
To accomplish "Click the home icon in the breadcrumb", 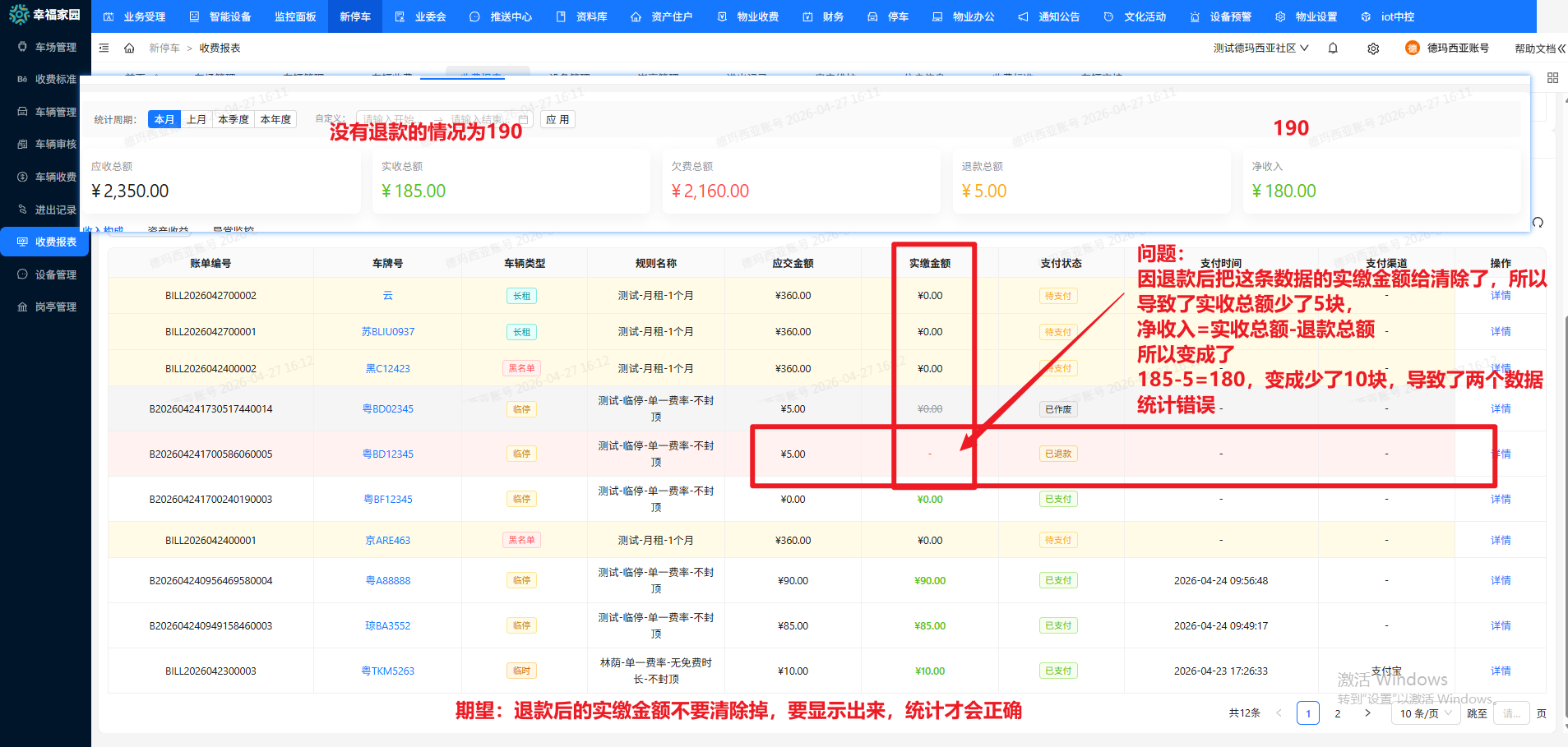I will [x=129, y=48].
